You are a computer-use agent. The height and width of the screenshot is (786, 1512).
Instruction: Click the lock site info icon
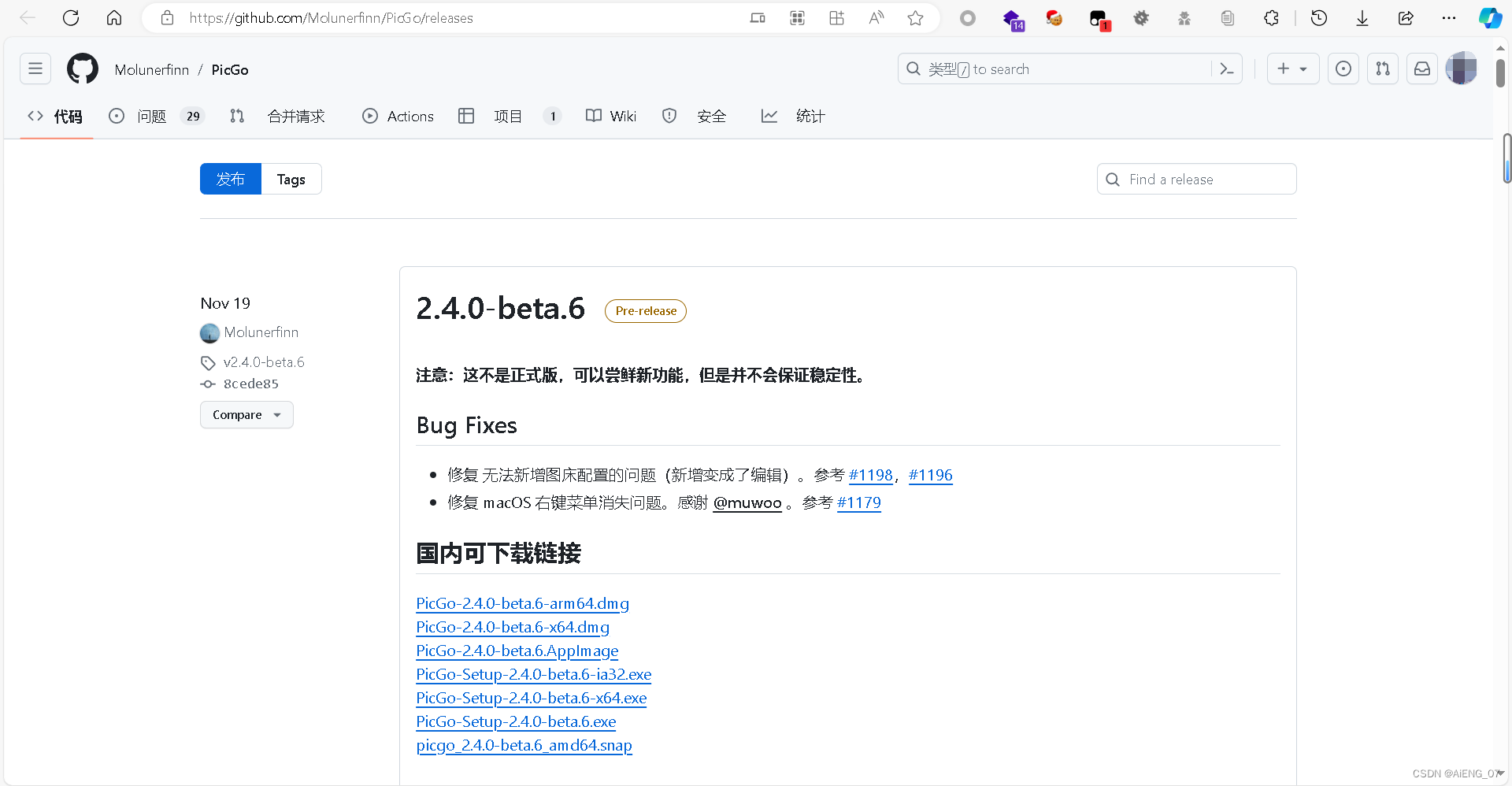click(x=167, y=18)
